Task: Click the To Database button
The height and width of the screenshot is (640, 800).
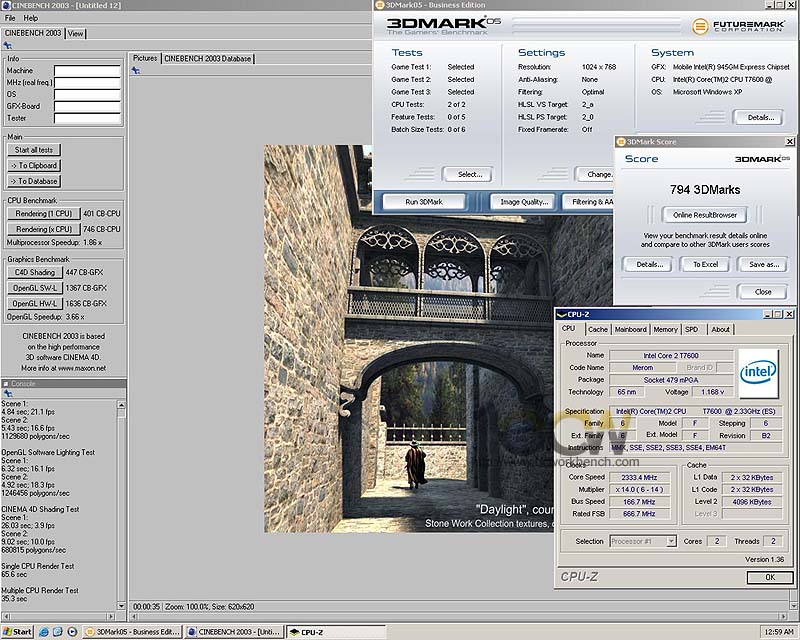Action: pyautogui.click(x=34, y=181)
